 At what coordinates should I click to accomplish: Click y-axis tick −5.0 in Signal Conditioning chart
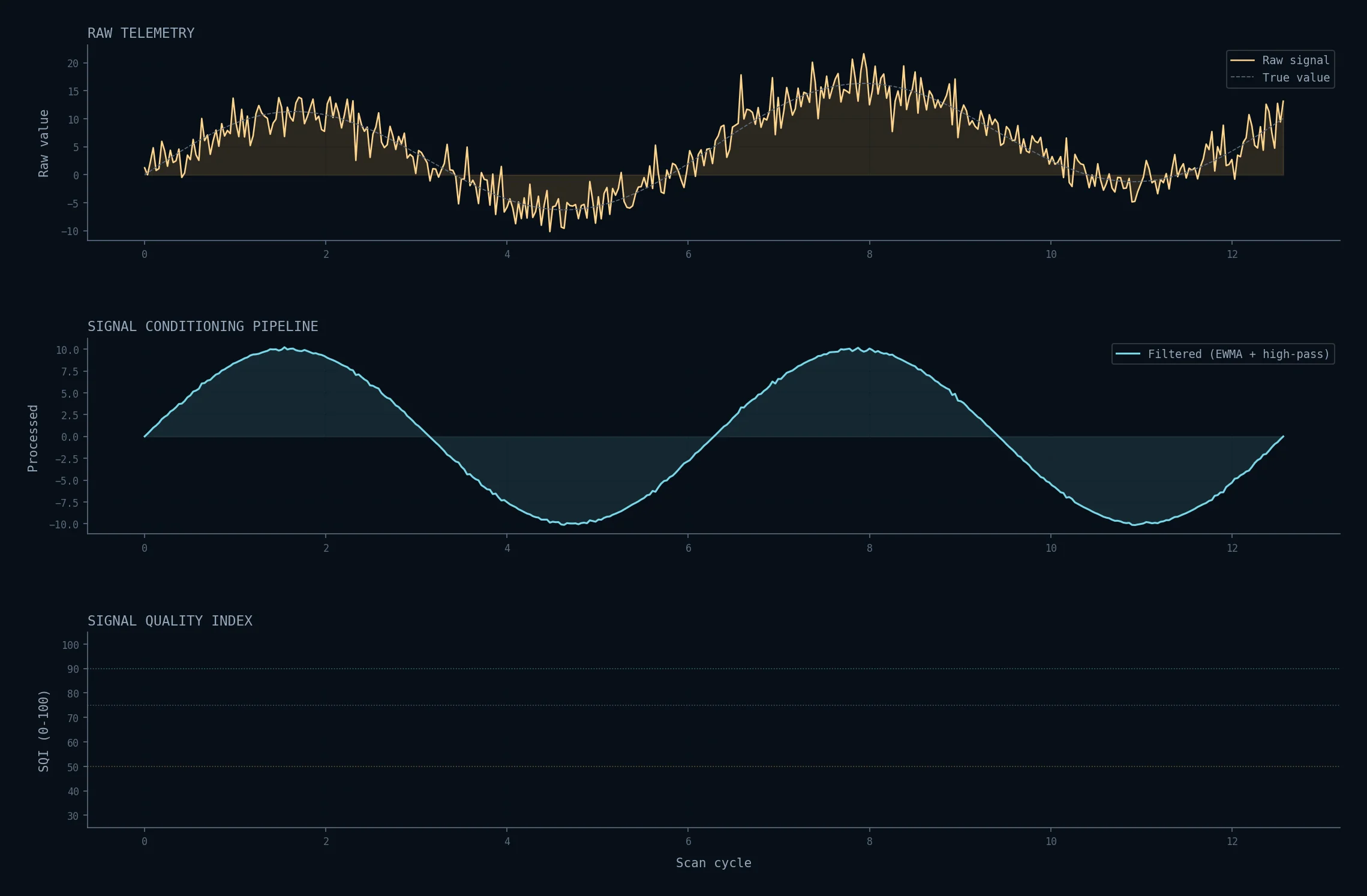(67, 481)
